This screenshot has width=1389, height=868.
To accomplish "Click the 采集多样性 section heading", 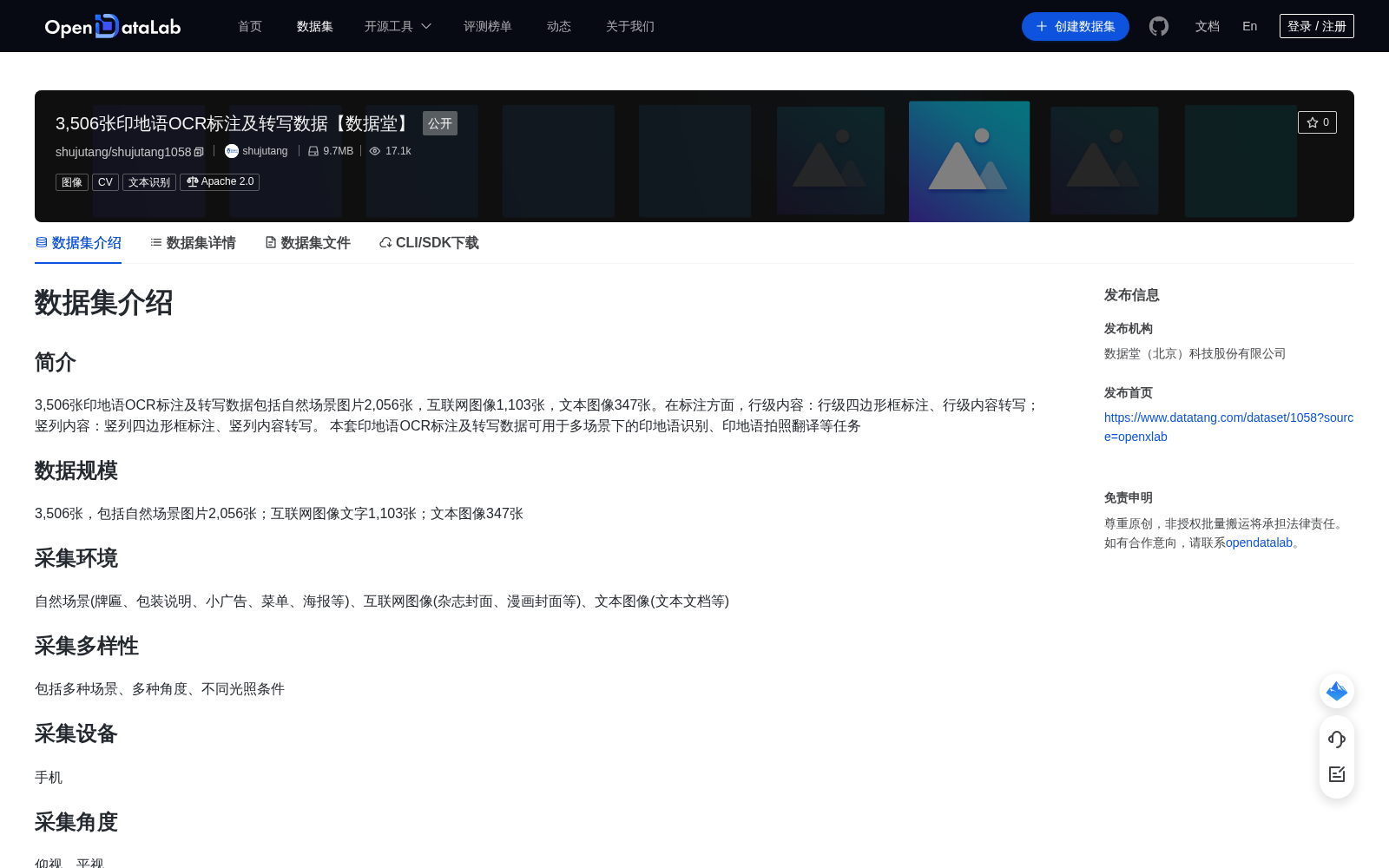I will [87, 646].
